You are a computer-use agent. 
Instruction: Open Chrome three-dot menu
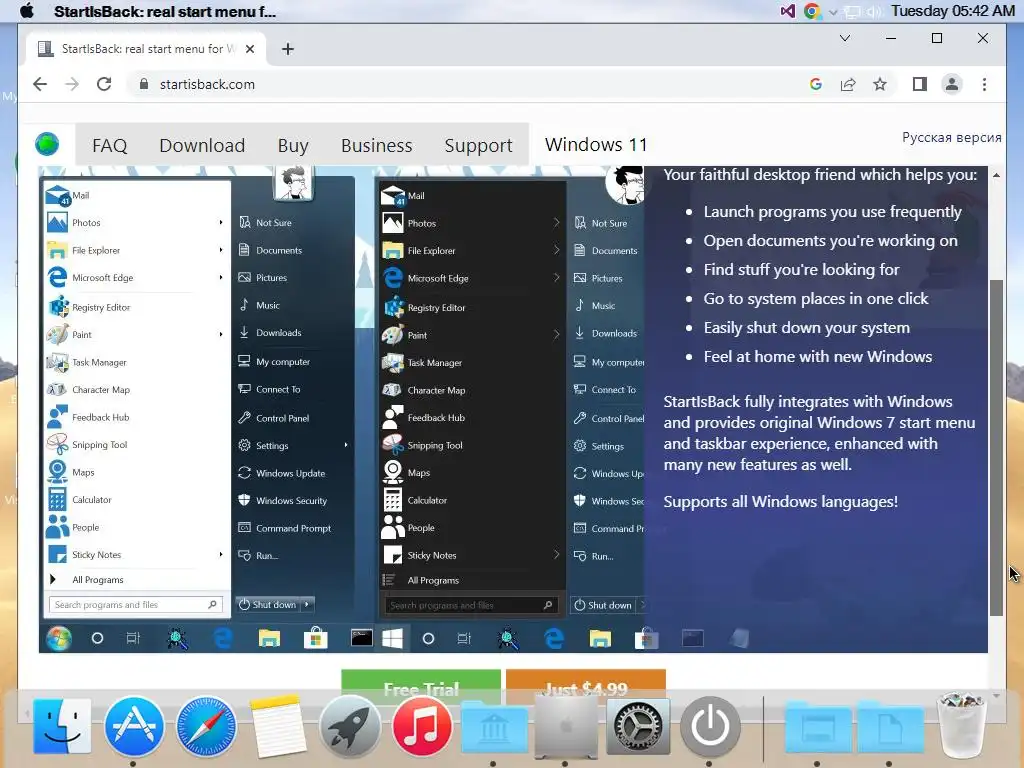point(984,84)
